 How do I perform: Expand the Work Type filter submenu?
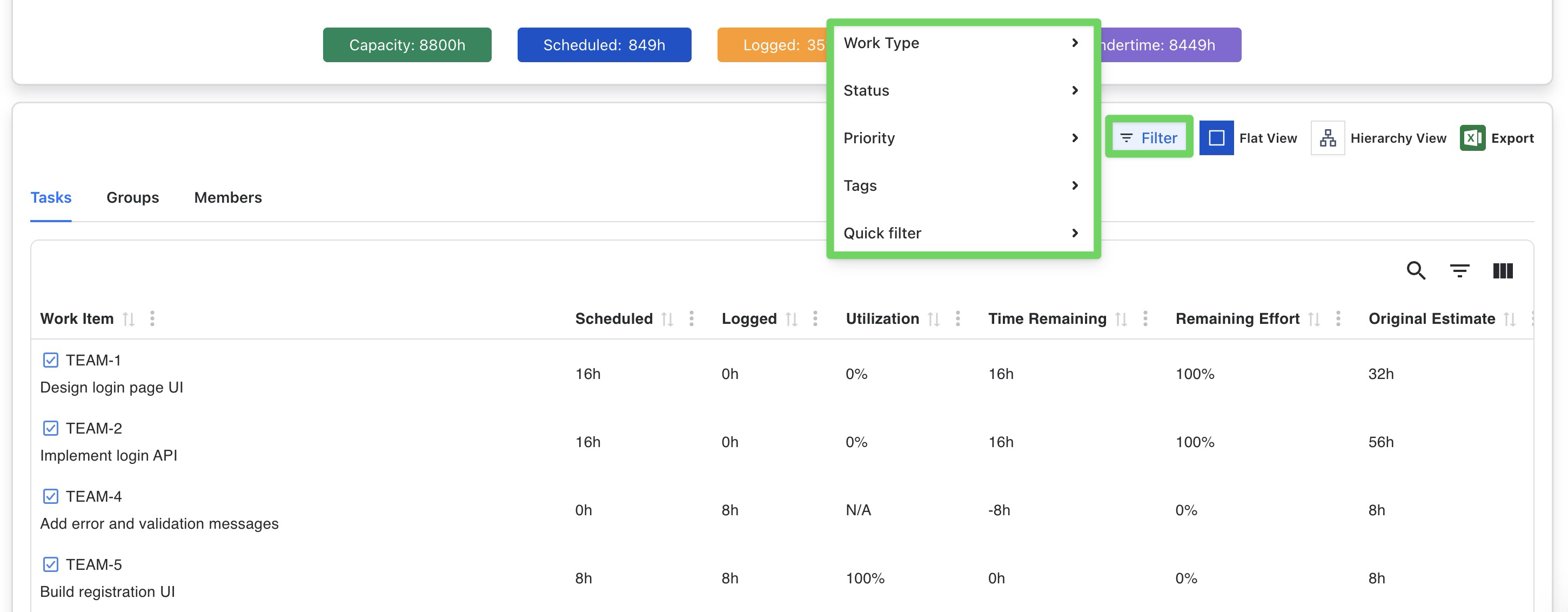pyautogui.click(x=962, y=43)
